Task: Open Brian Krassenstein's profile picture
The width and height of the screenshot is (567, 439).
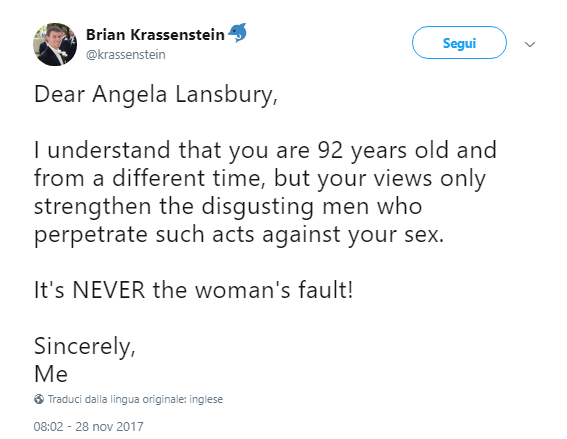Action: 55,44
